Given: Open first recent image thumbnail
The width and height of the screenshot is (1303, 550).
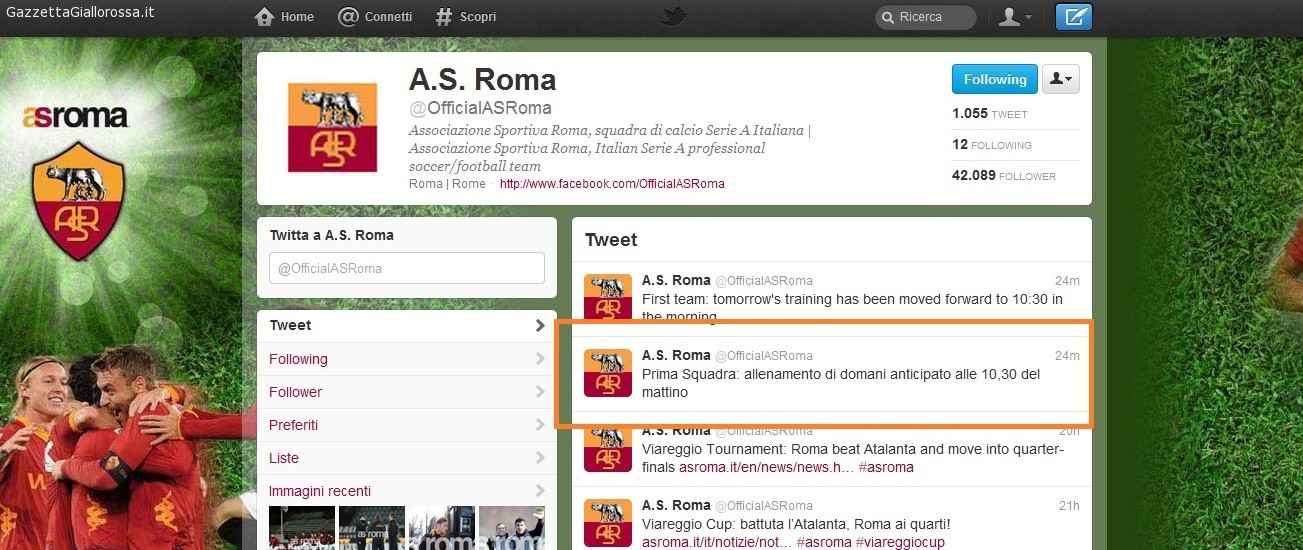Looking at the screenshot, I should 301,528.
